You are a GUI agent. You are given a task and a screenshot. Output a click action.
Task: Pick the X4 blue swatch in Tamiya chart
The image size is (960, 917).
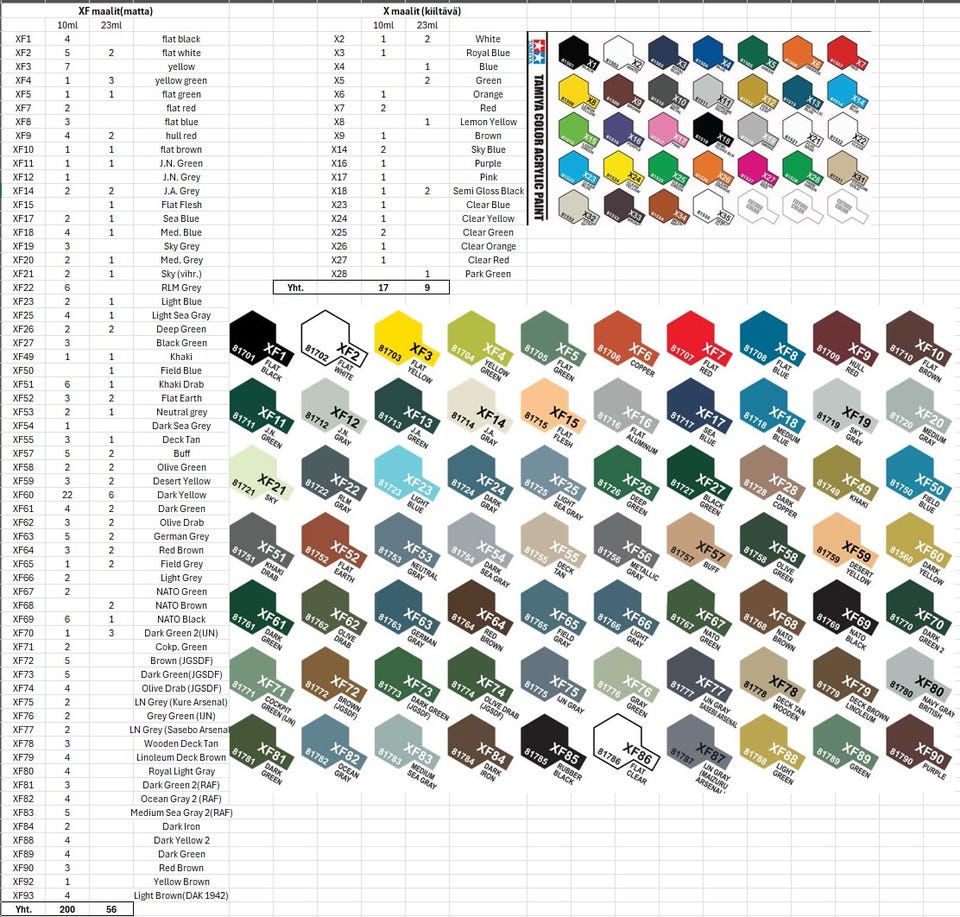click(x=713, y=53)
